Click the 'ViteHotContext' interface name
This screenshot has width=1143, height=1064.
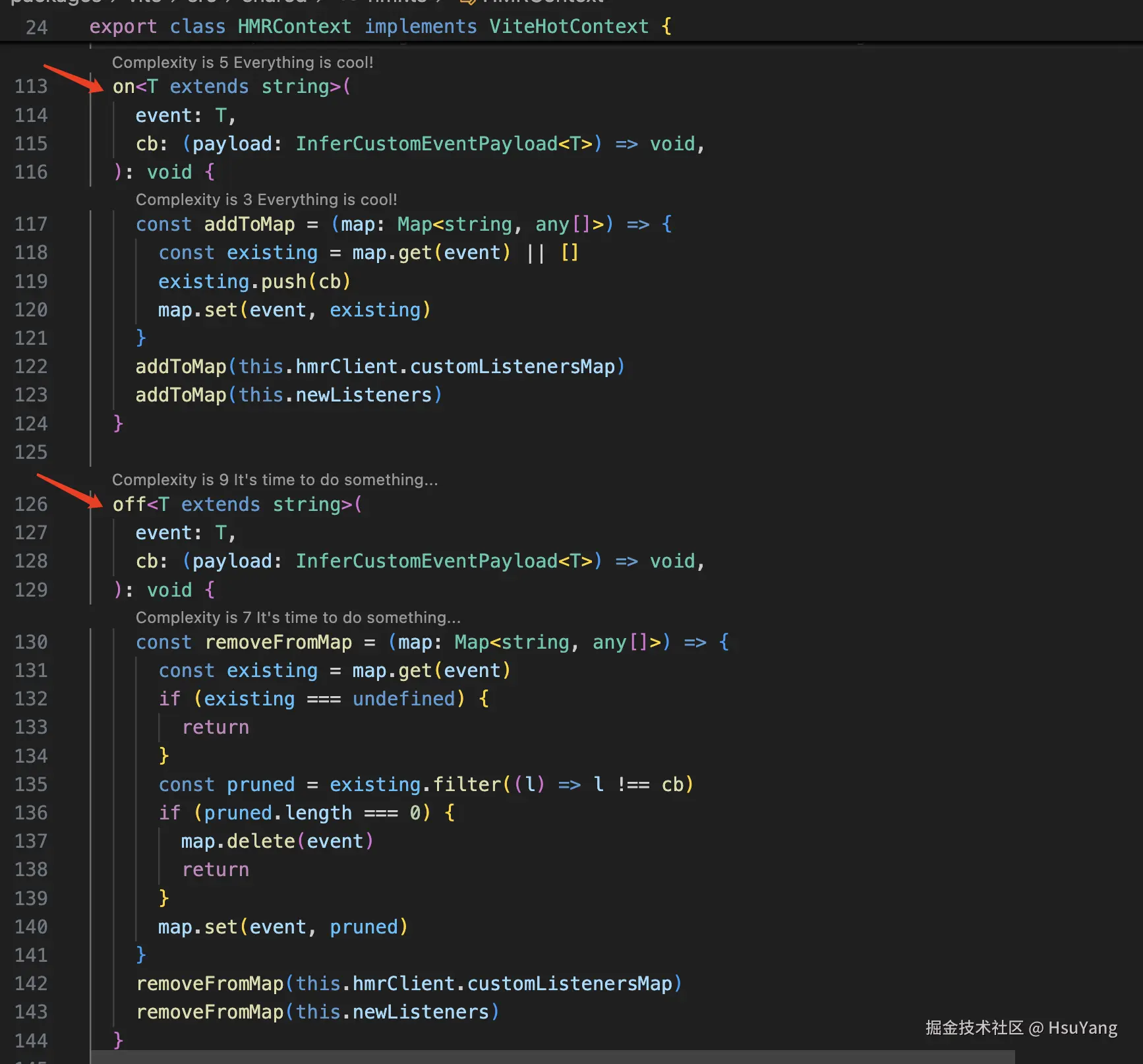(569, 27)
